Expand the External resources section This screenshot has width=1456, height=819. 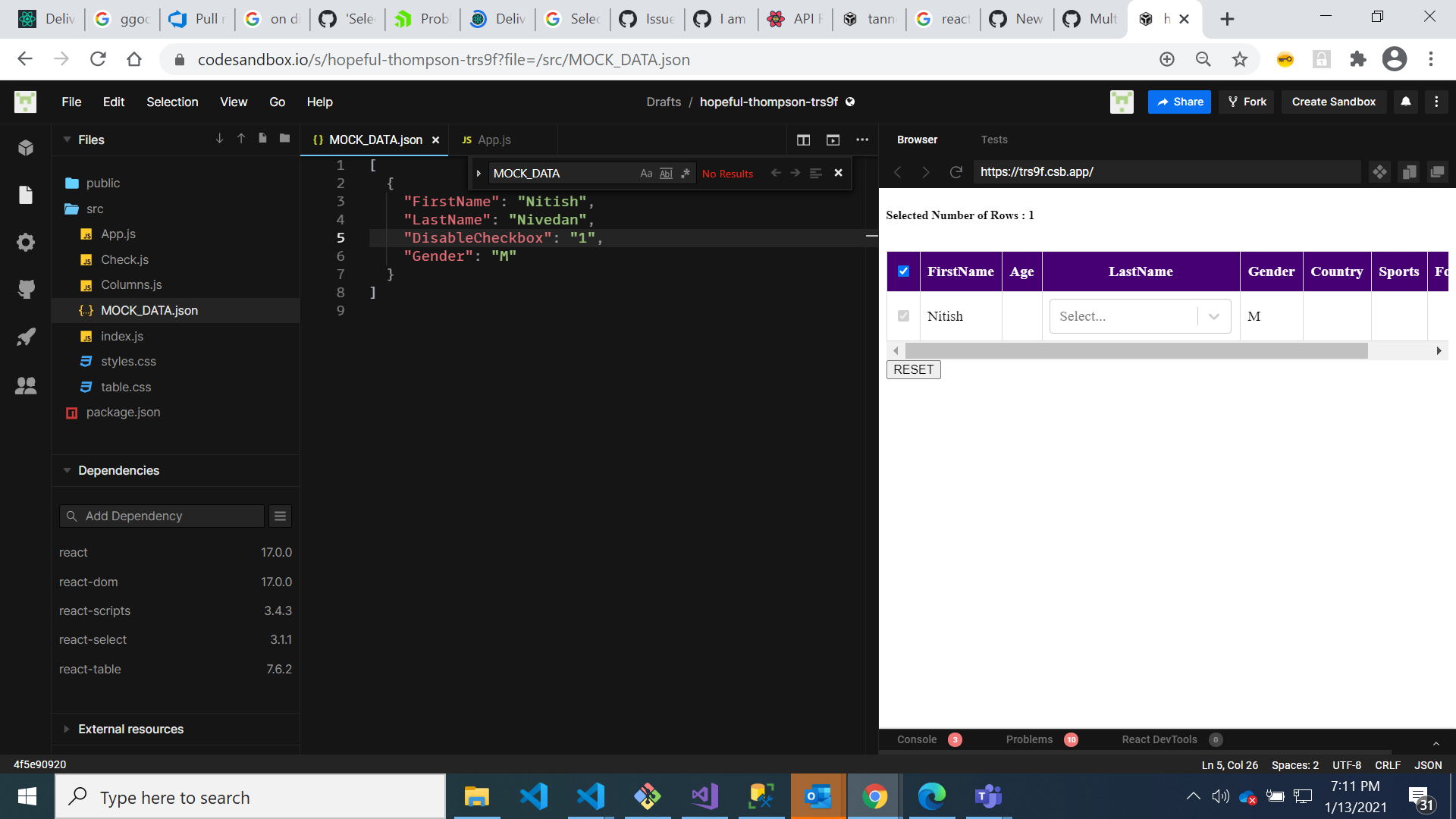130,729
